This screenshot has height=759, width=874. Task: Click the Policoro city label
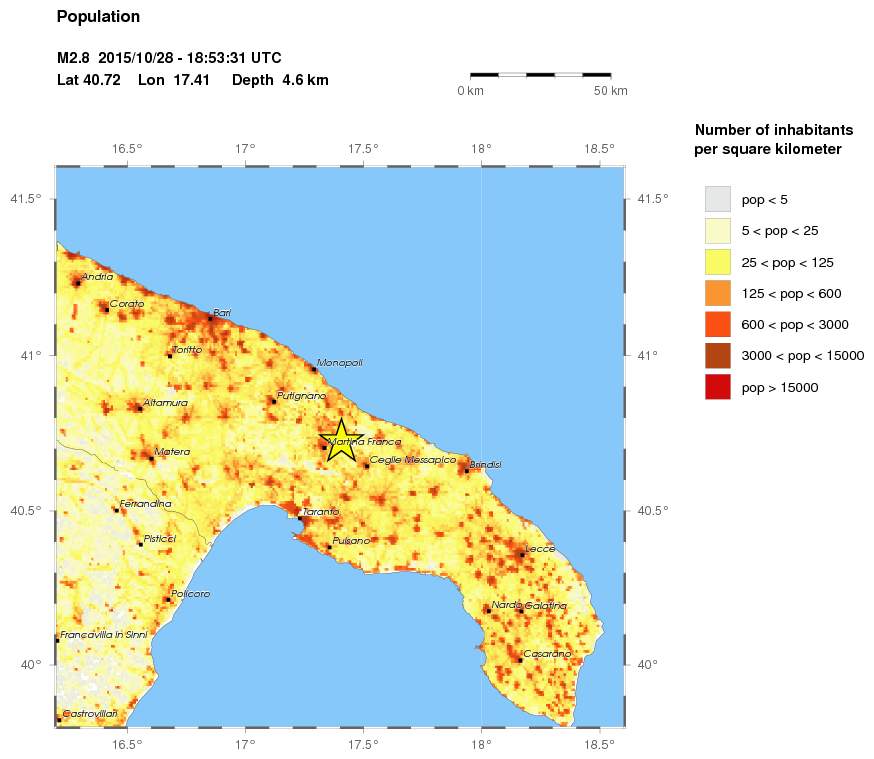191,593
